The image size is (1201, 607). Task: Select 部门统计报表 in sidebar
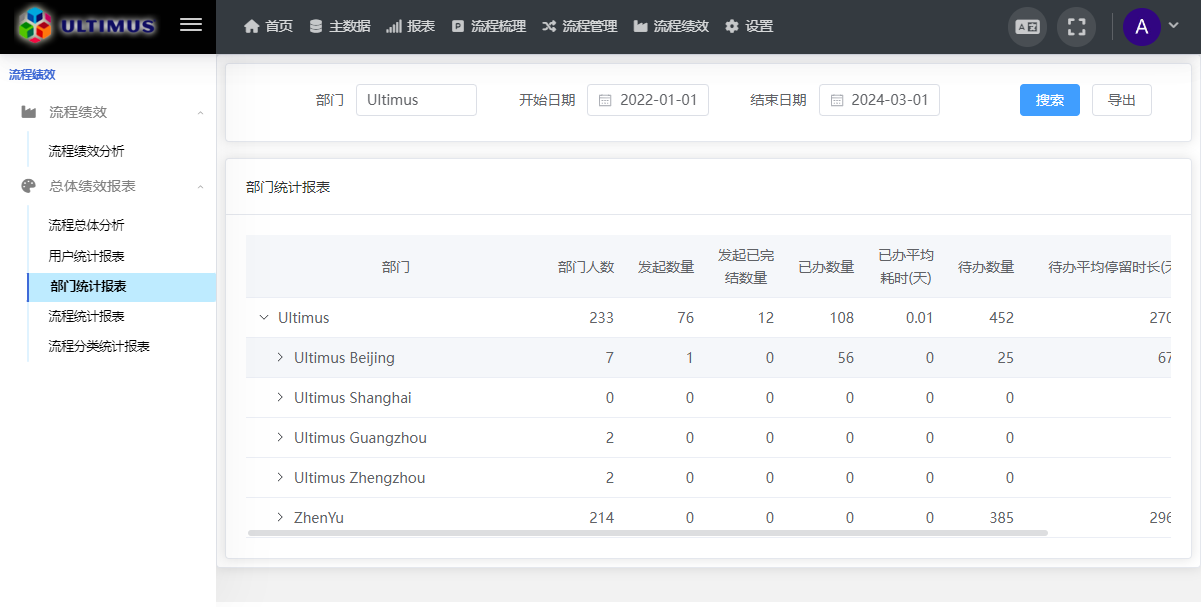pos(122,287)
